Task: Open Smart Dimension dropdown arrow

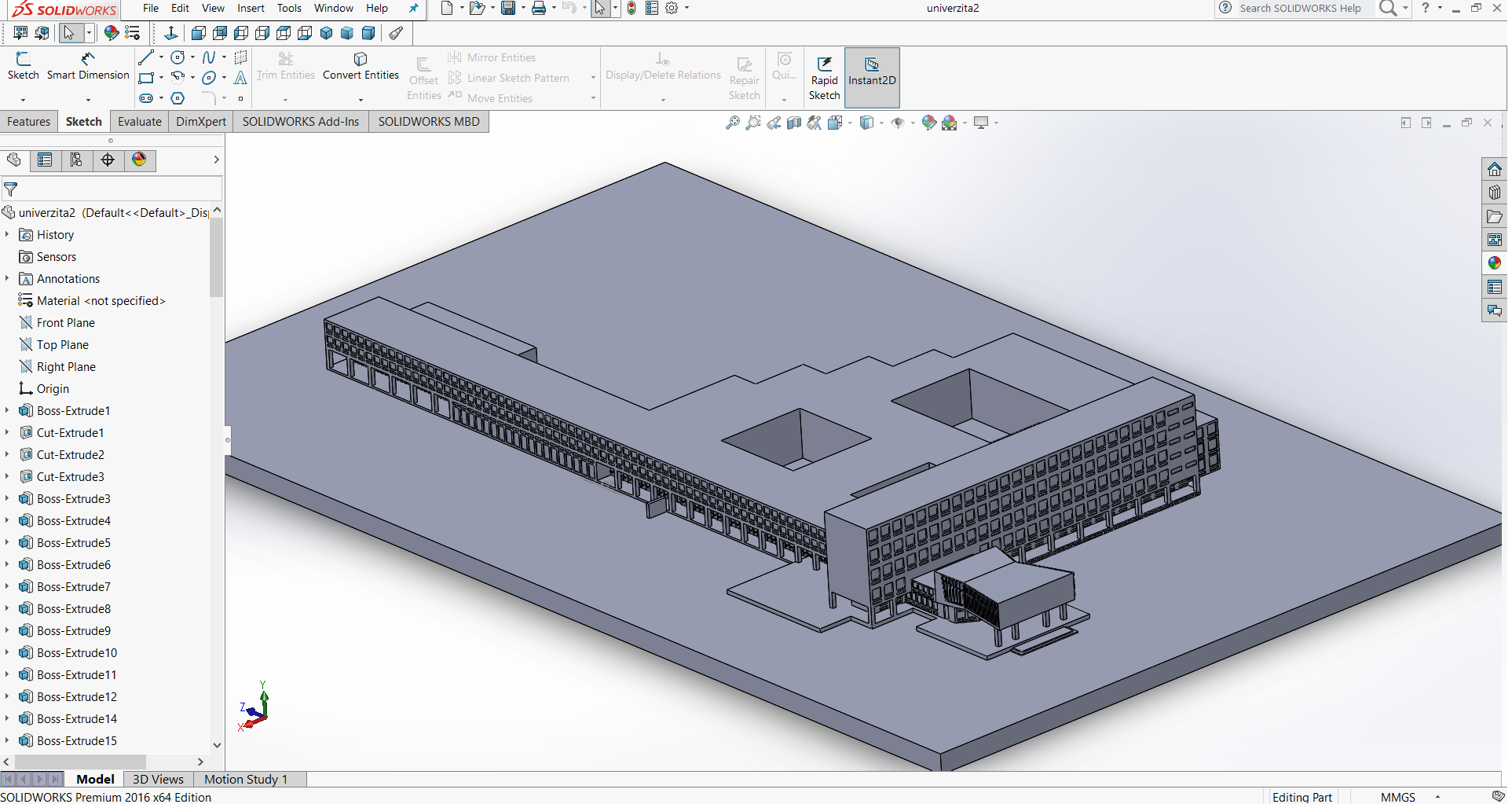Action: pos(88,100)
